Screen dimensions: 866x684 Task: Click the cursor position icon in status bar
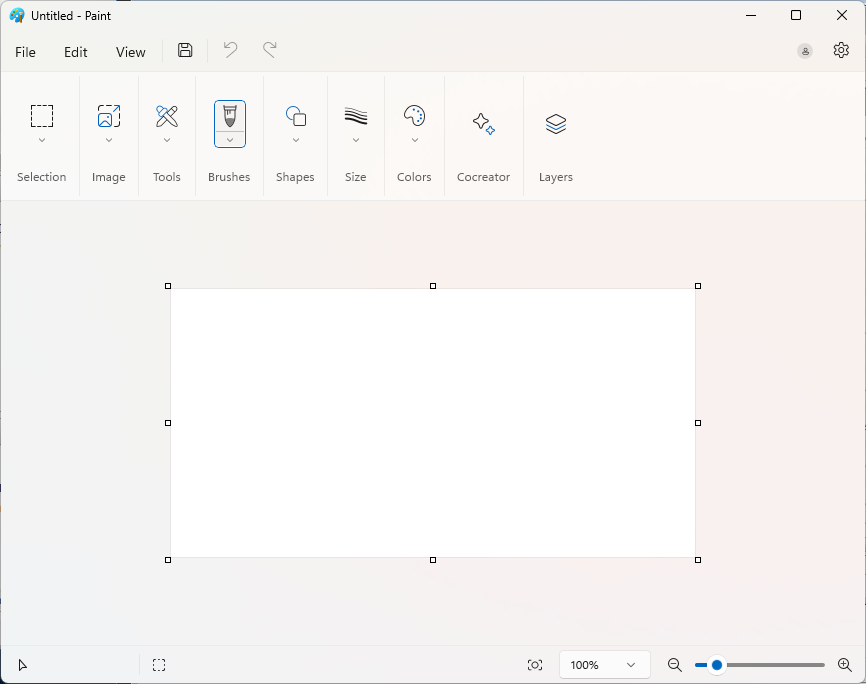pyautogui.click(x=22, y=665)
